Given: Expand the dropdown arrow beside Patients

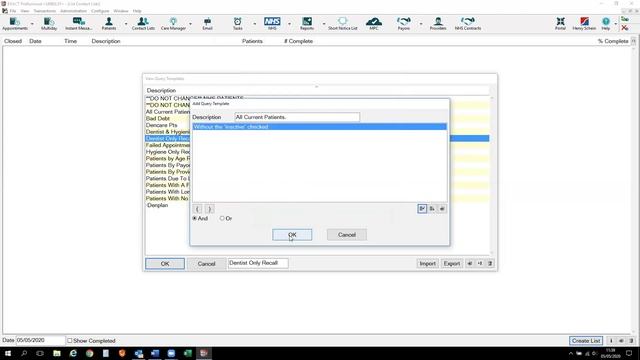Looking at the screenshot, I should coord(126,24).
